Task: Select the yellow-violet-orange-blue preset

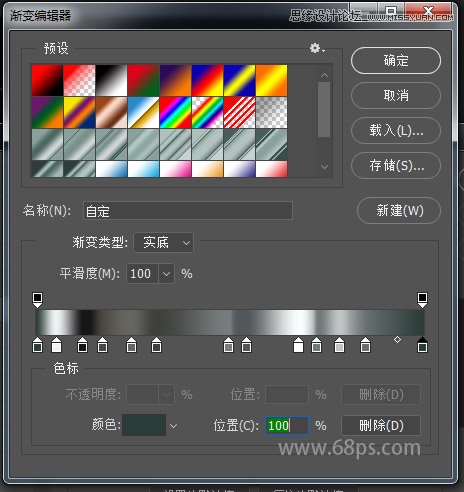Action: coord(79,112)
